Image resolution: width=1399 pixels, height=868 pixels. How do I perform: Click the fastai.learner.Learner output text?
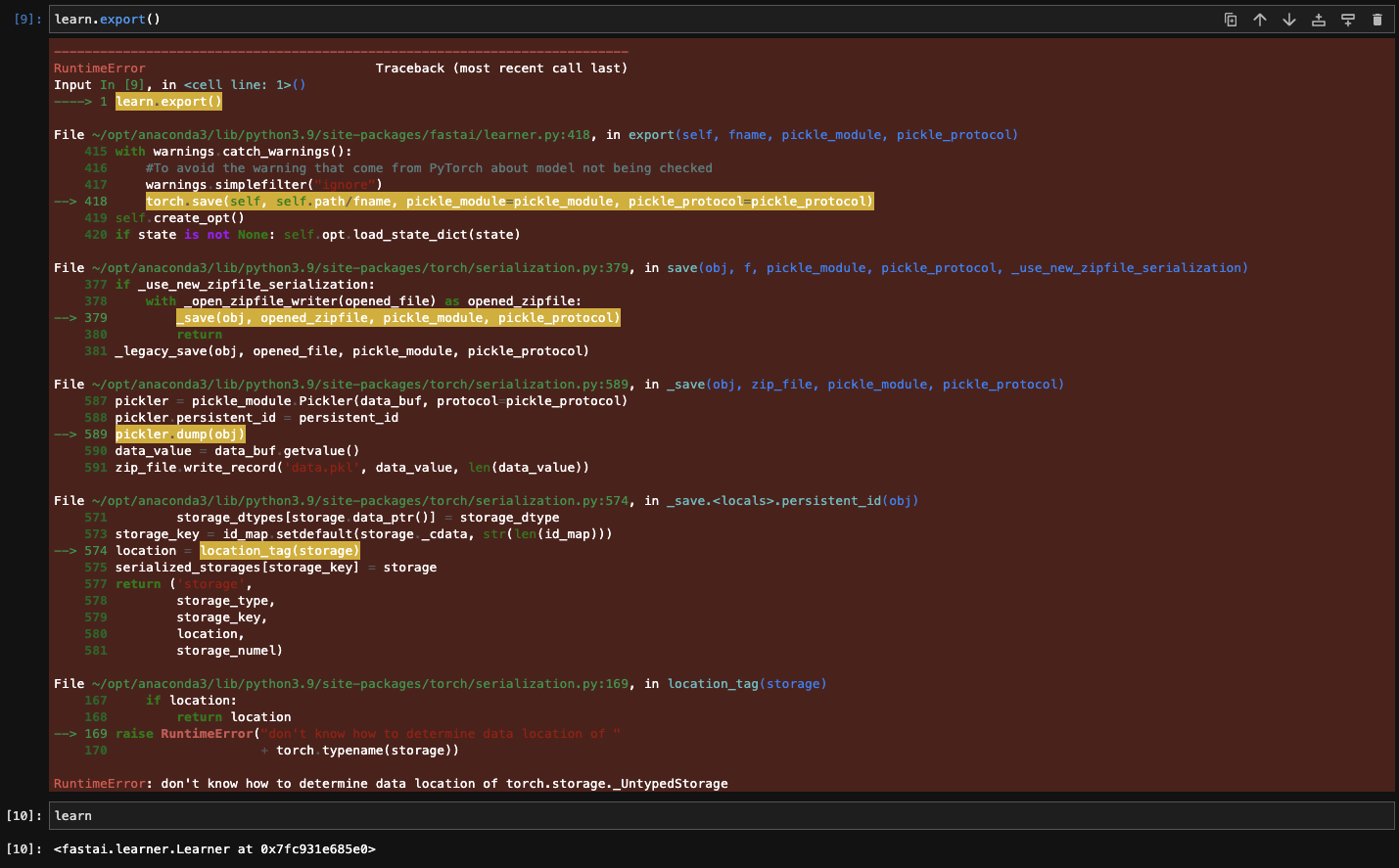(215, 849)
